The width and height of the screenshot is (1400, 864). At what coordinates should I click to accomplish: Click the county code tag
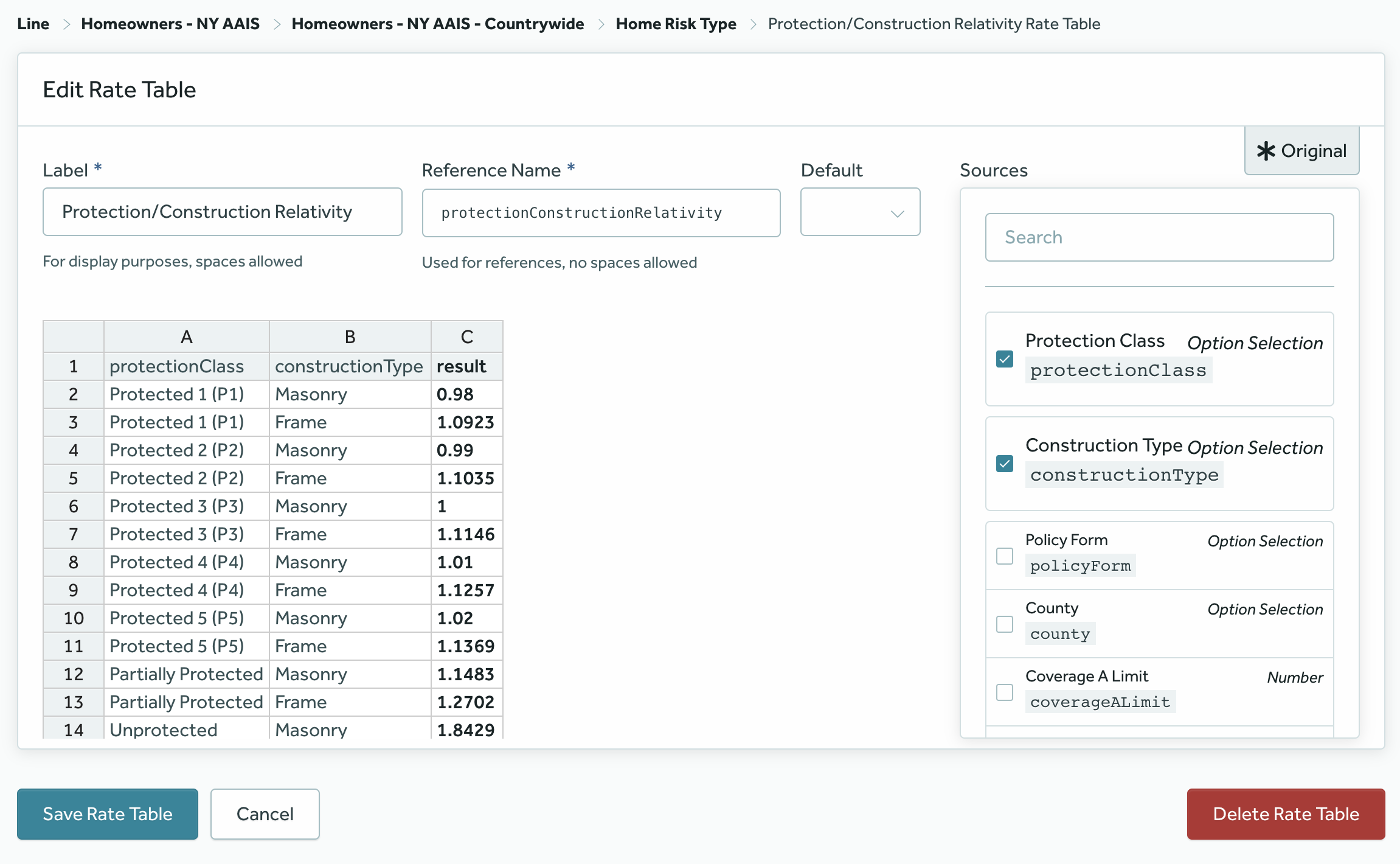(x=1060, y=634)
